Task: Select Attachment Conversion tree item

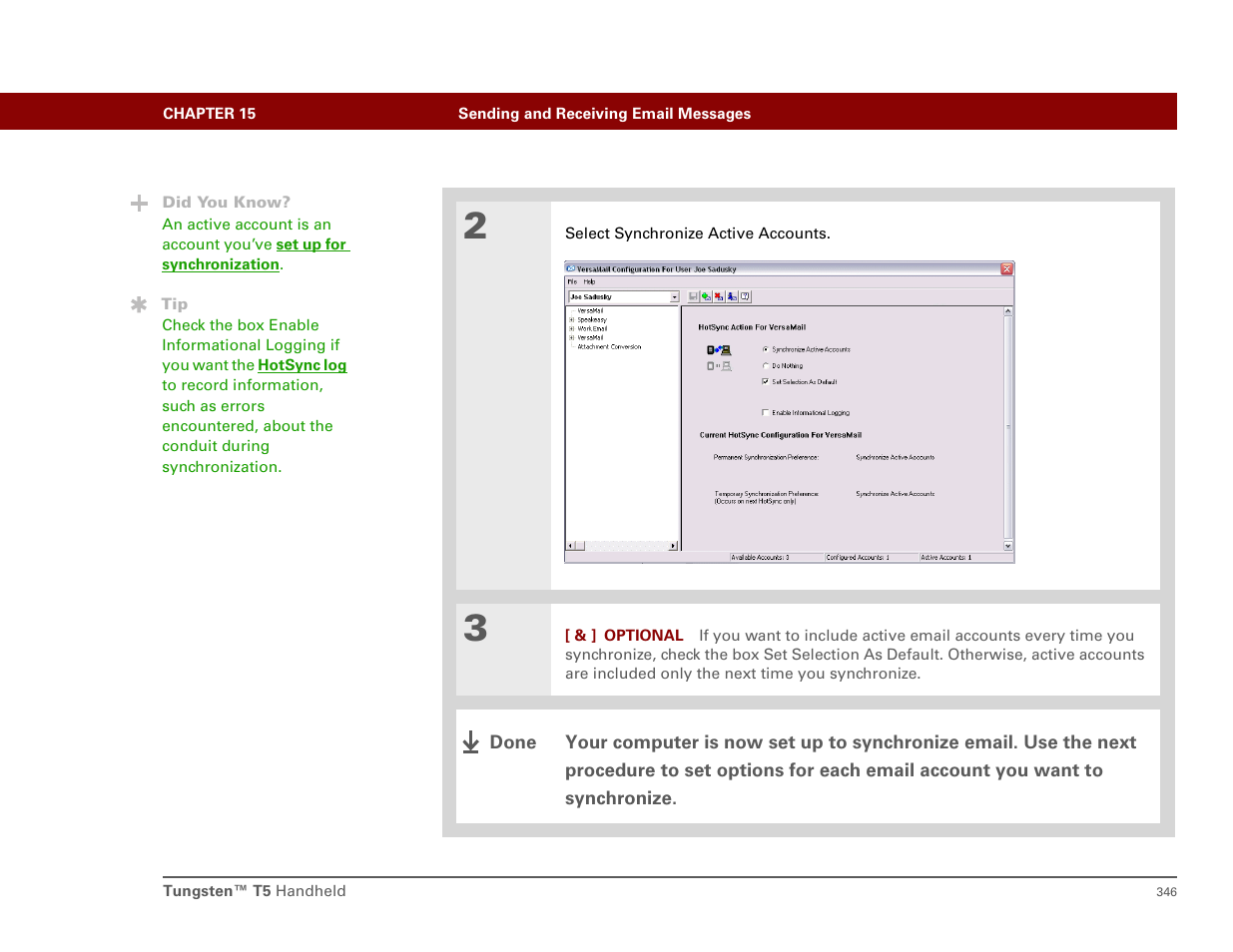Action: pos(609,346)
